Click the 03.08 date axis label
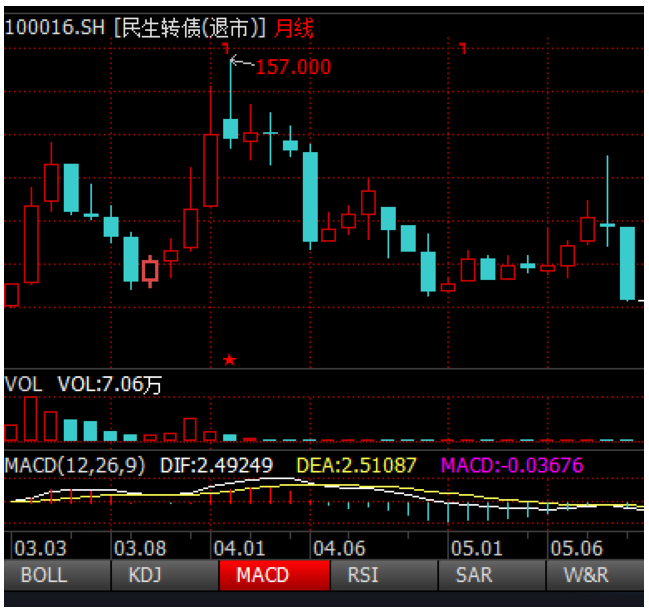 click(x=140, y=548)
